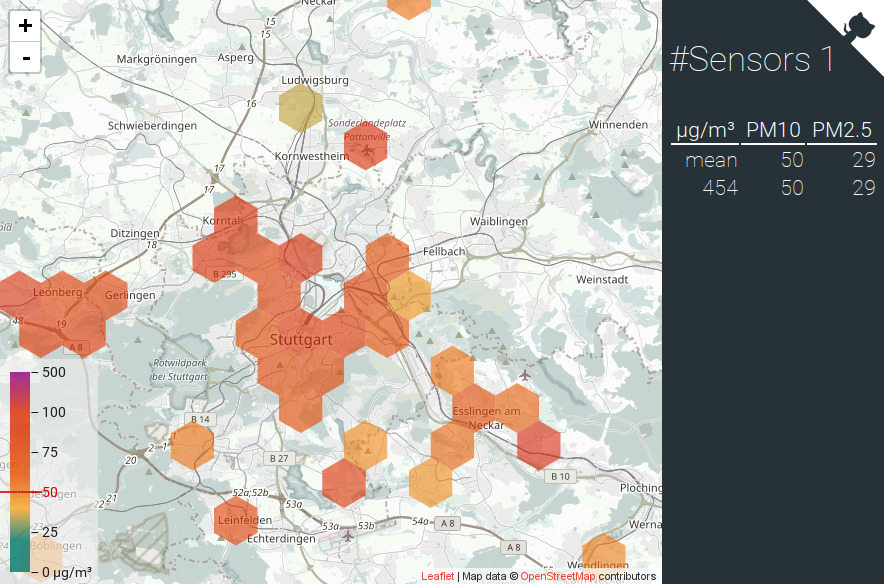Open the Leaflet attribution link
Viewport: 884px width, 584px height.
437,577
